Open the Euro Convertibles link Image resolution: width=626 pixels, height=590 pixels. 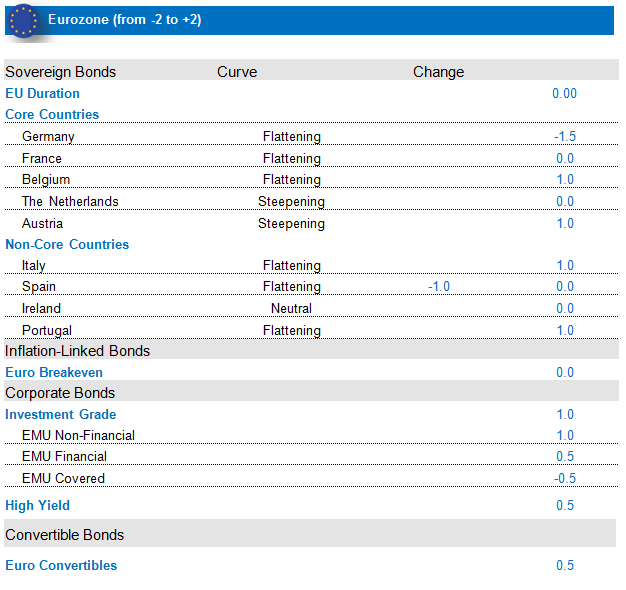pos(61,566)
